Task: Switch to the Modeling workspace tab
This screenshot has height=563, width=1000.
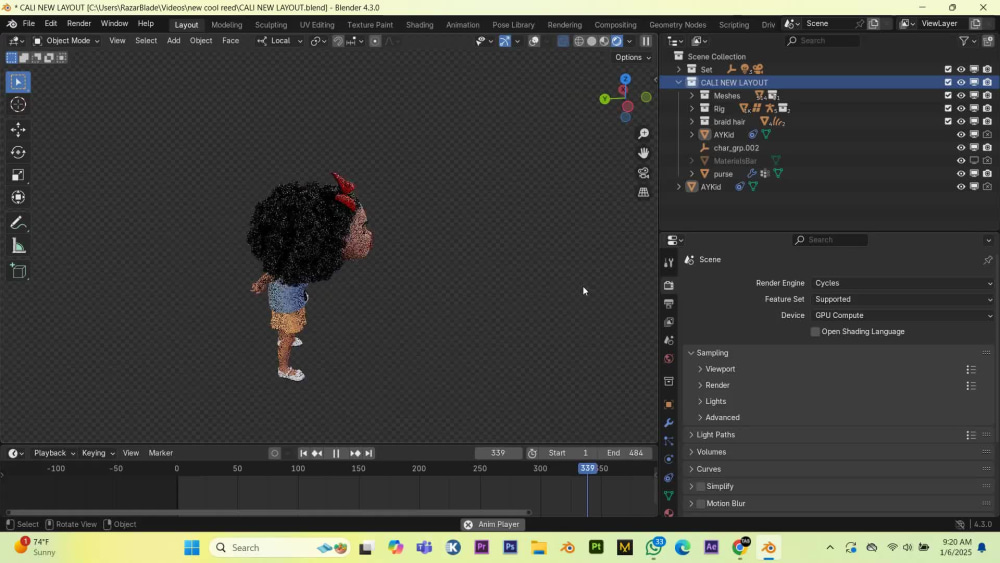Action: coord(226,25)
